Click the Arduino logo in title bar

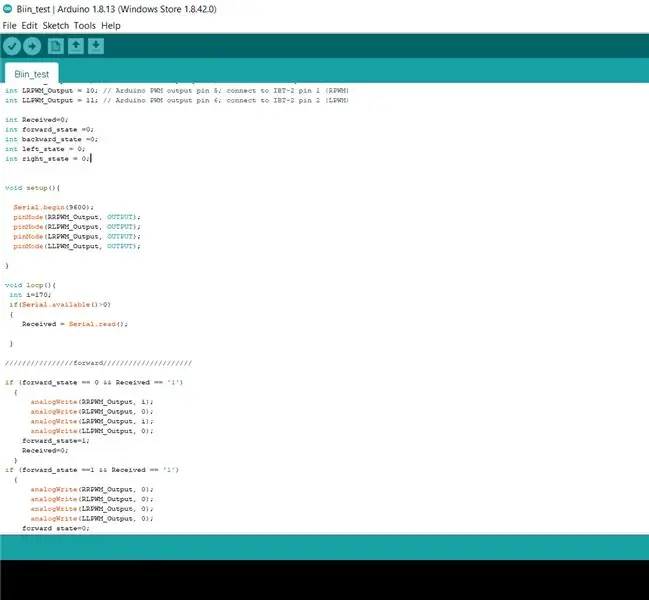pos(7,9)
